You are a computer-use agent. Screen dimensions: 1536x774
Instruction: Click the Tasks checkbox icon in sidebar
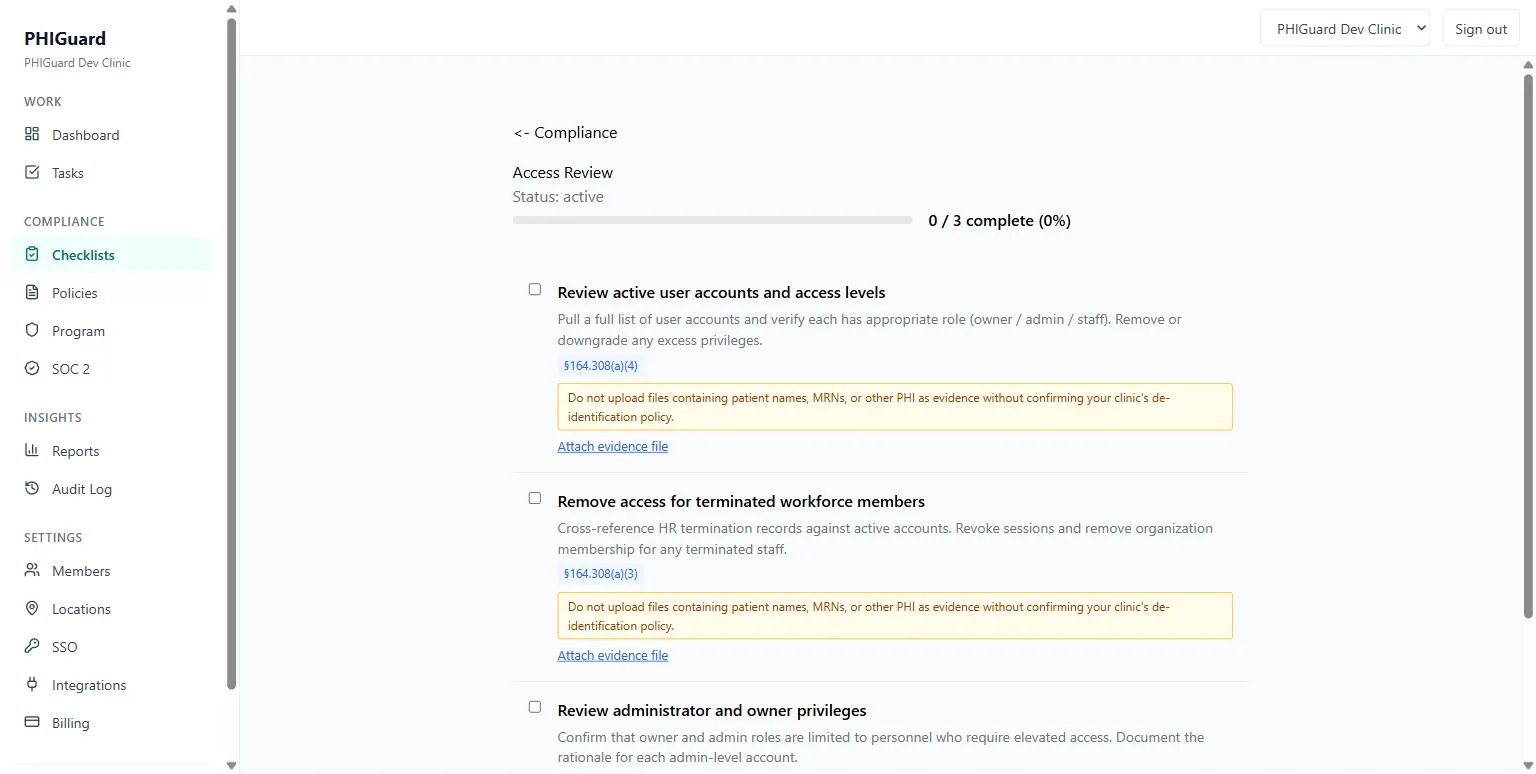(32, 172)
